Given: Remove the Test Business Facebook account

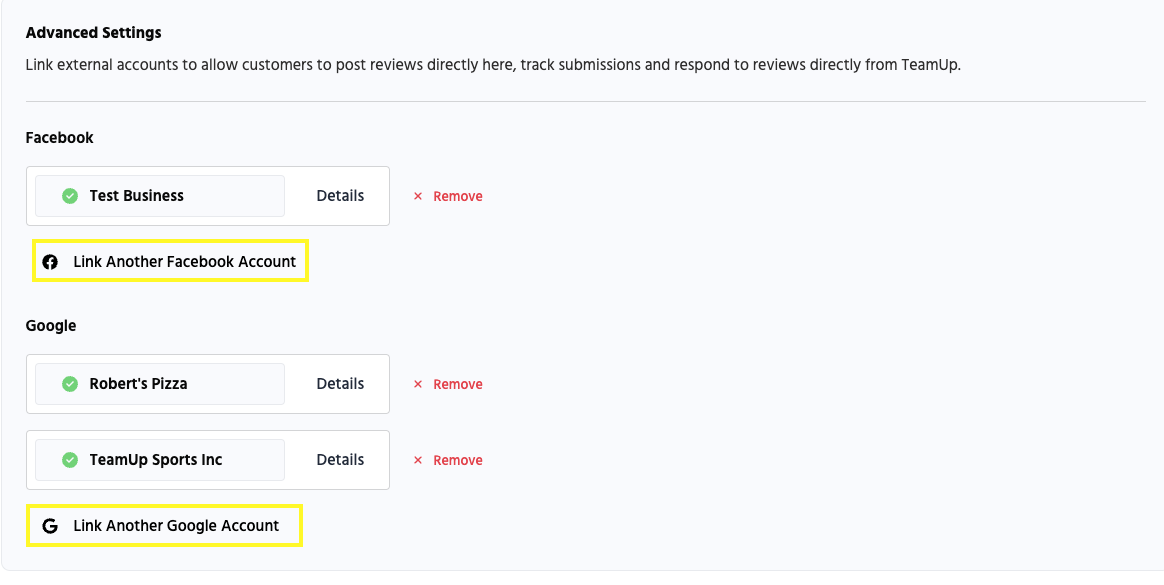Looking at the screenshot, I should [x=457, y=197].
